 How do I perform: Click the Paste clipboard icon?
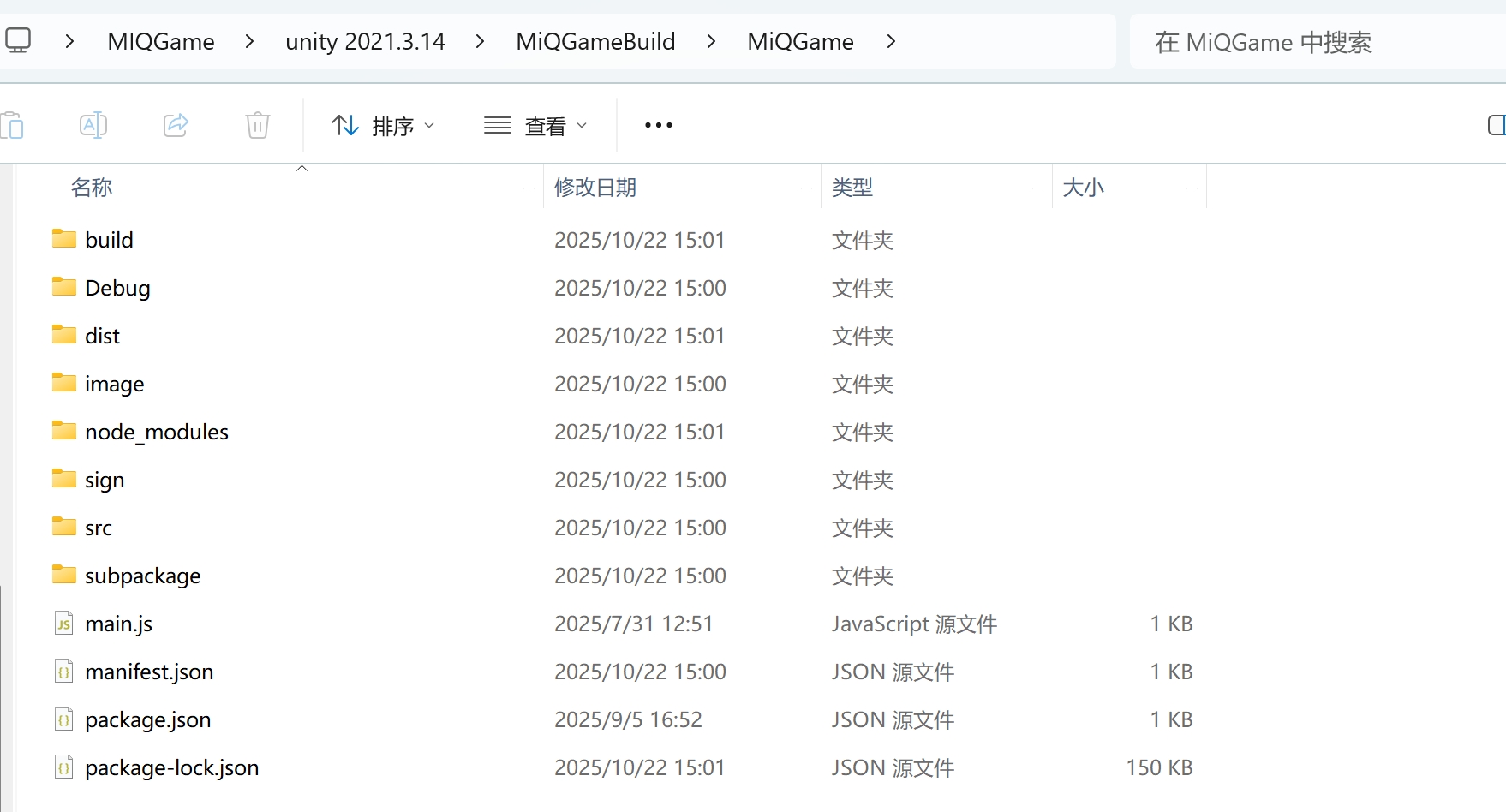click(13, 125)
